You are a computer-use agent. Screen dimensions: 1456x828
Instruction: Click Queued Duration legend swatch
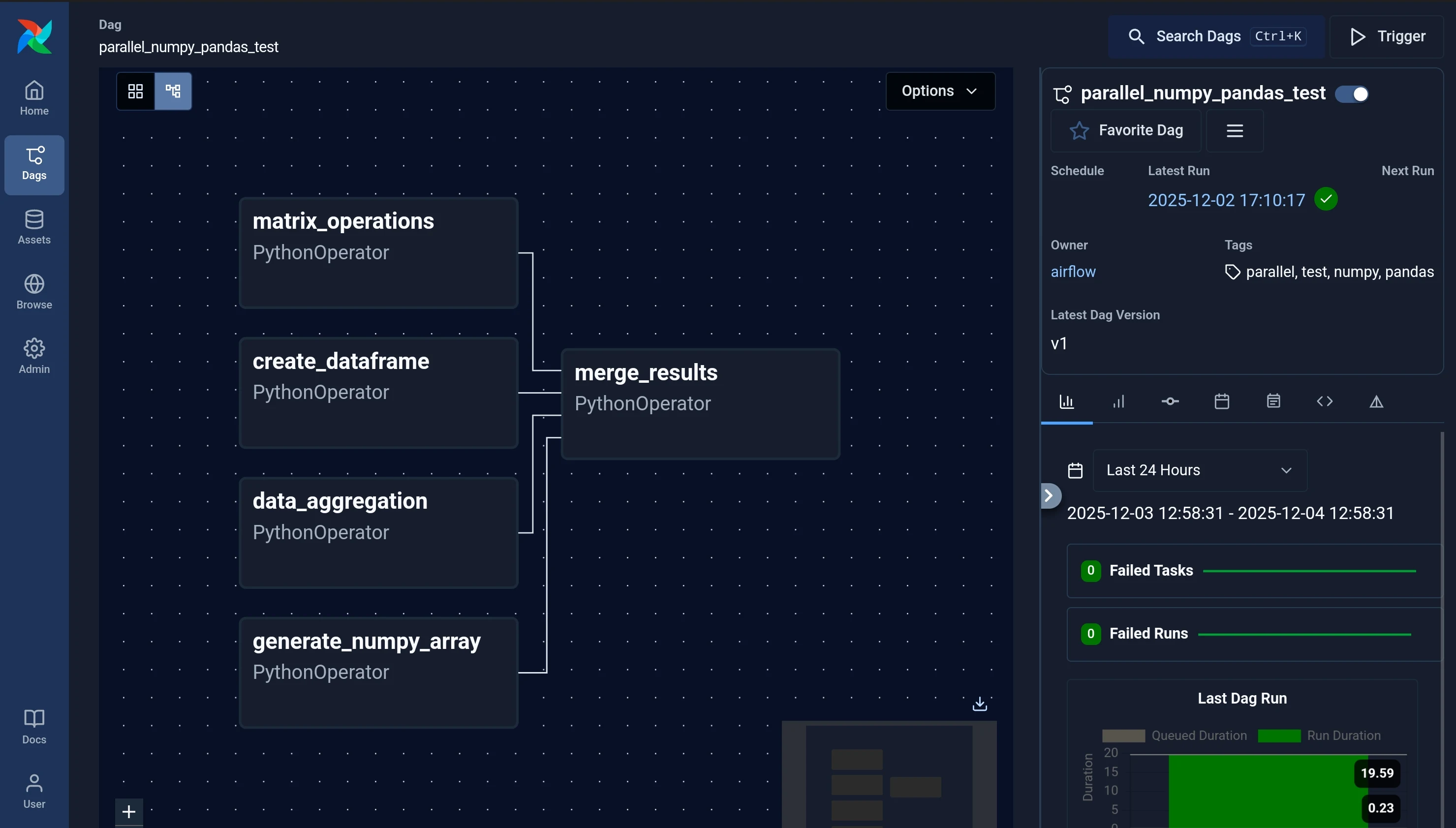point(1123,736)
